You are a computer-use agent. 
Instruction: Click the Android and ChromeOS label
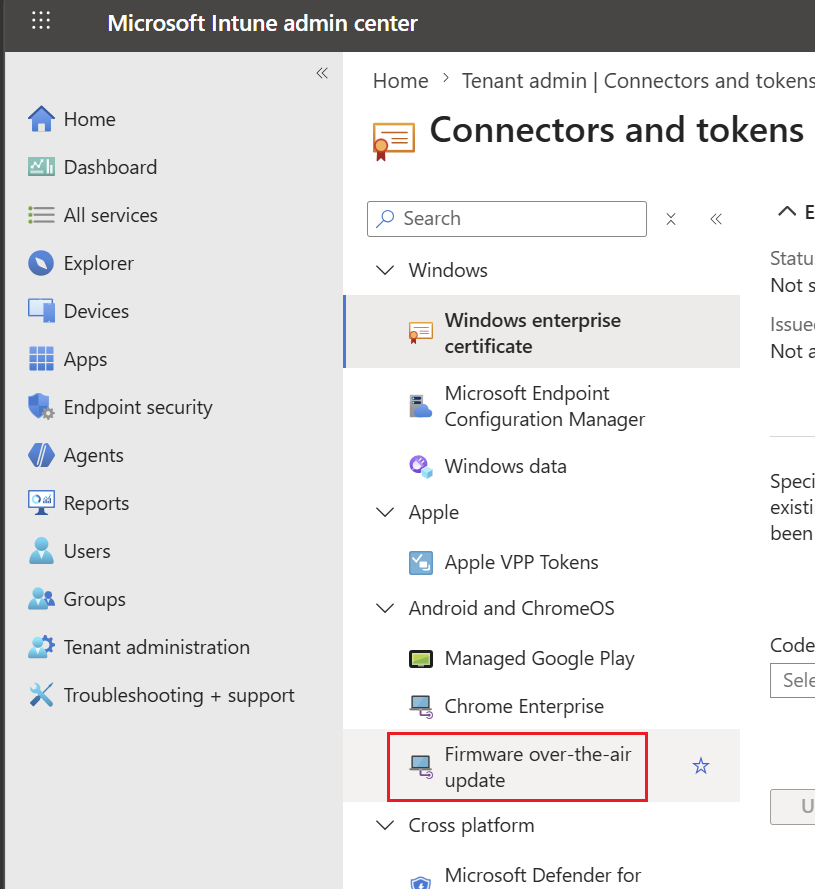512,608
